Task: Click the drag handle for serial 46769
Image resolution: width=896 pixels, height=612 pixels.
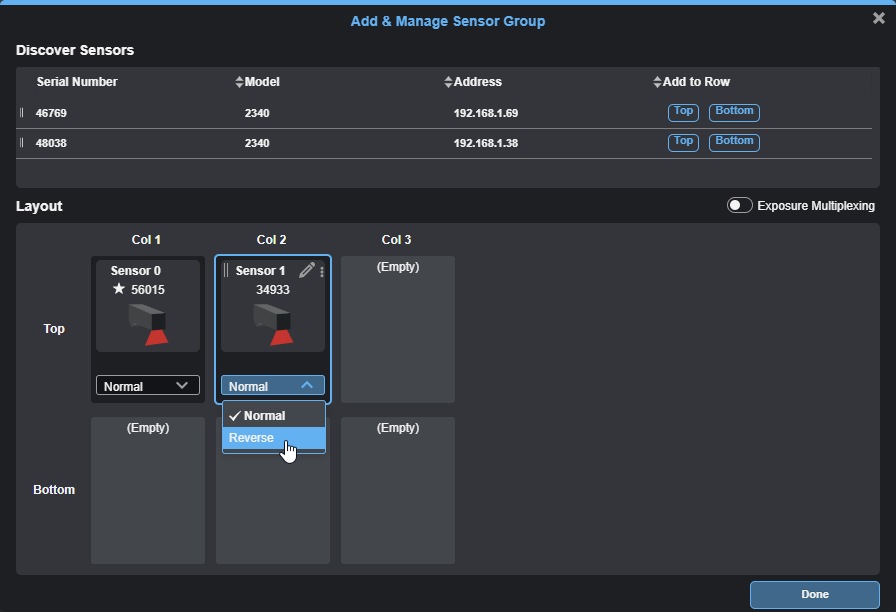Action: [22, 113]
